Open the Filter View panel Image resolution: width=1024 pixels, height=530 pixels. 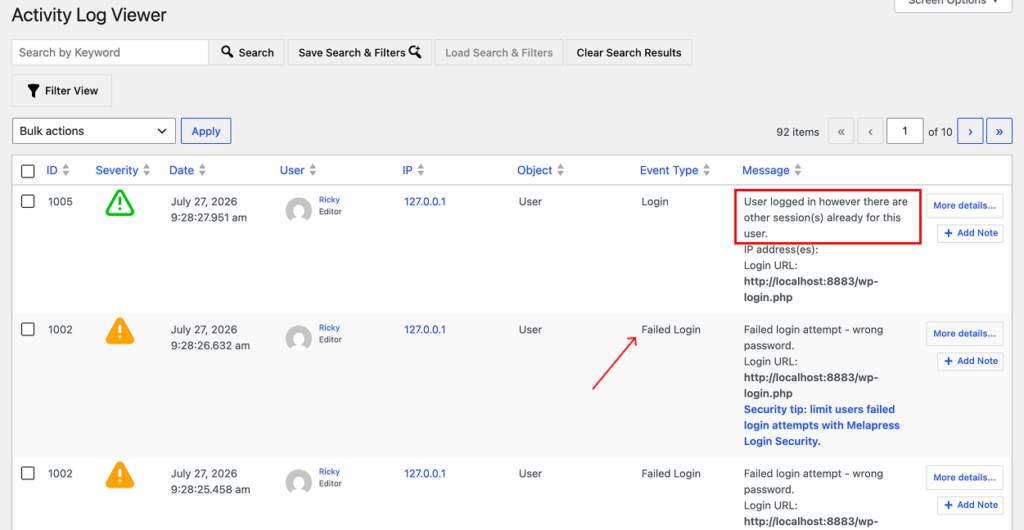[x=62, y=91]
